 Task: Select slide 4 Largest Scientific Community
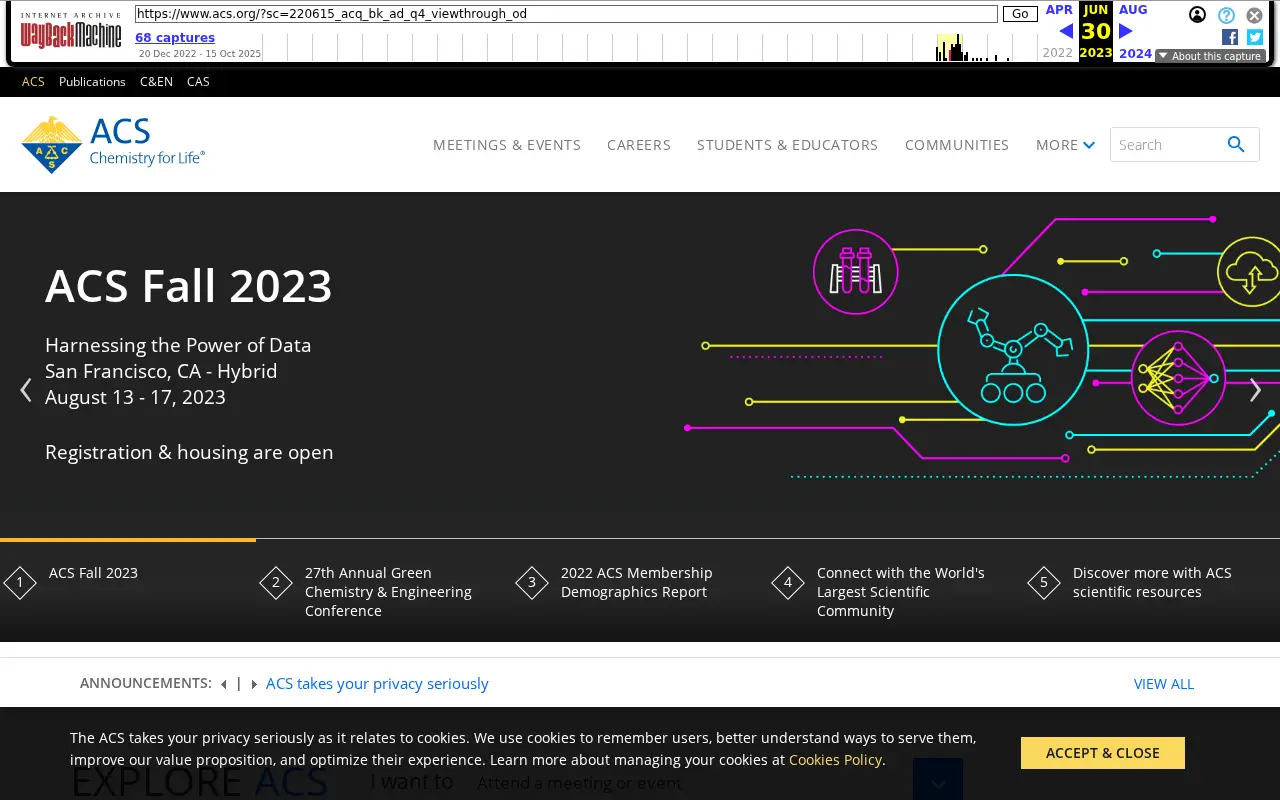(x=896, y=591)
